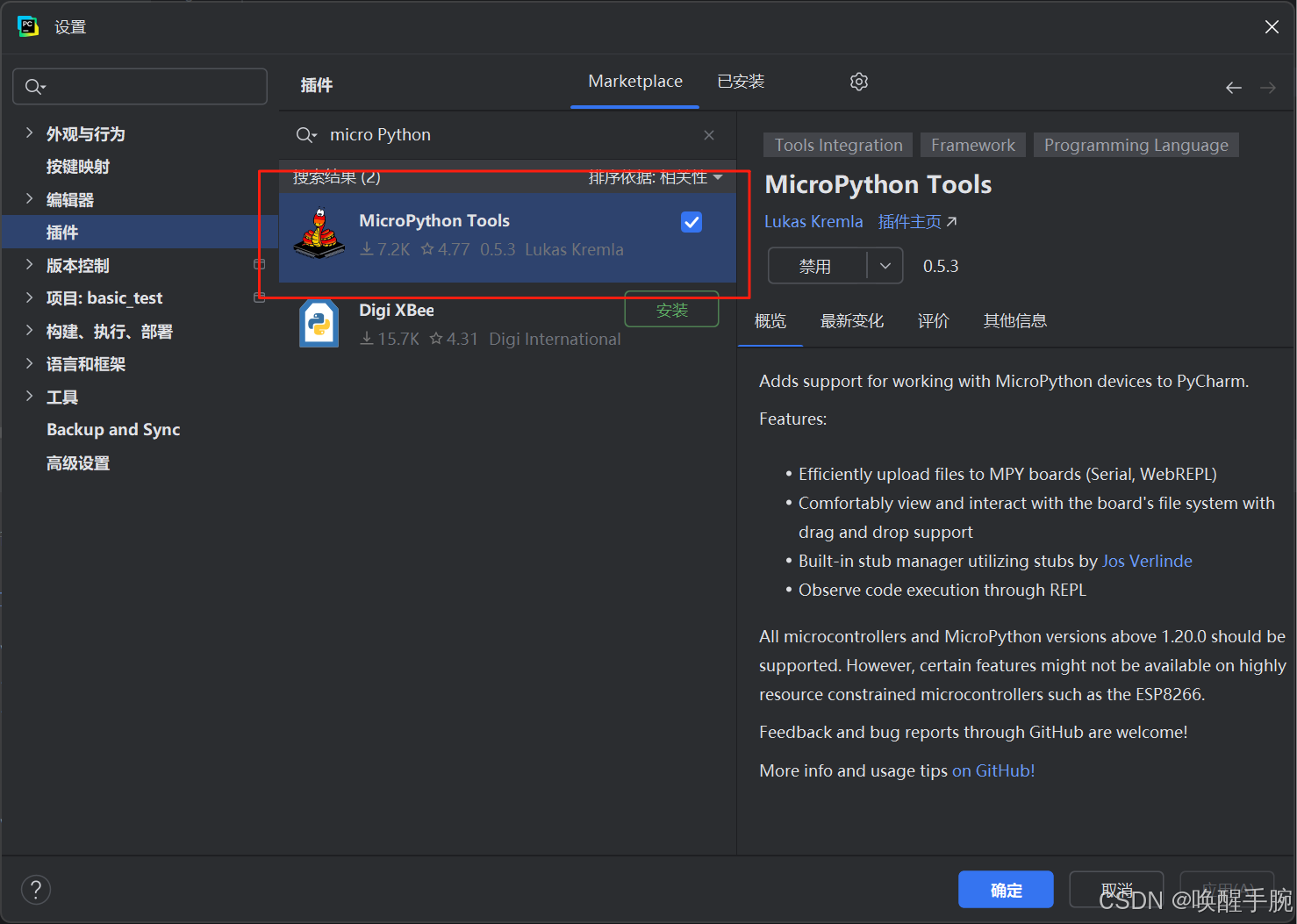The width and height of the screenshot is (1297, 924).
Task: Open the 概览 overview tab
Action: coord(770,321)
